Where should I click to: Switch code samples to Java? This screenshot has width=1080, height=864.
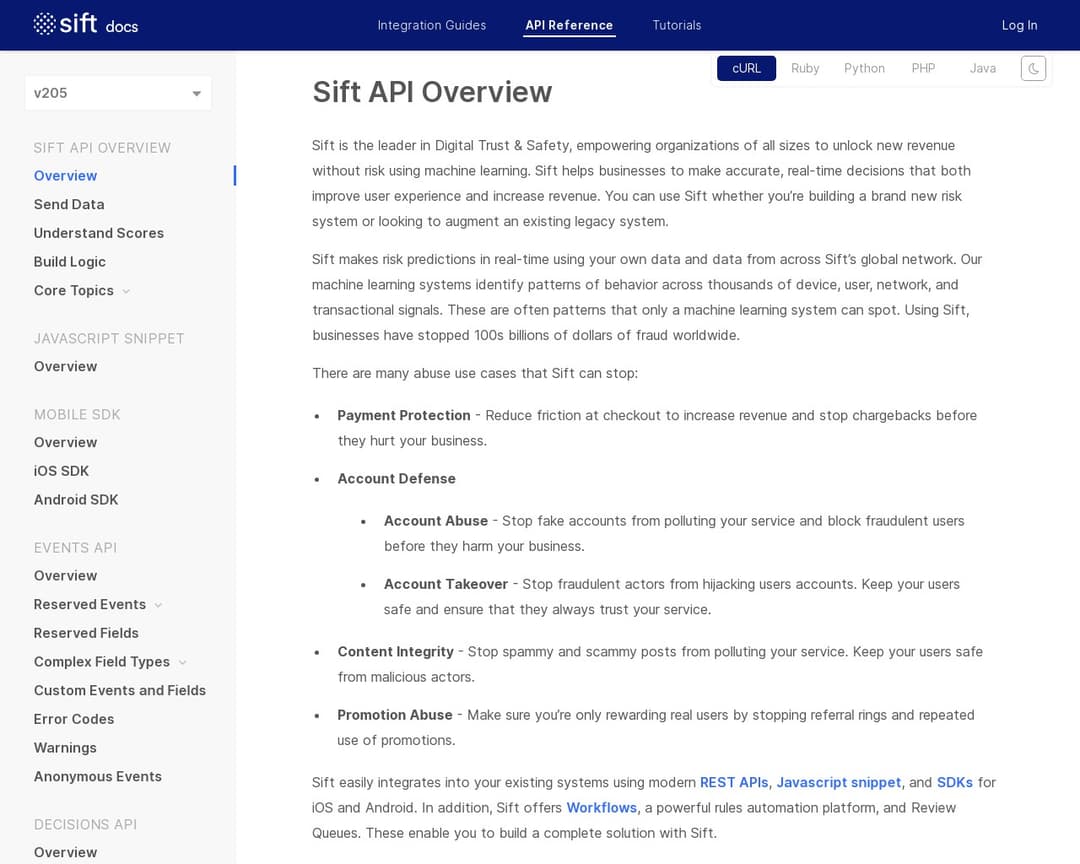coord(982,68)
